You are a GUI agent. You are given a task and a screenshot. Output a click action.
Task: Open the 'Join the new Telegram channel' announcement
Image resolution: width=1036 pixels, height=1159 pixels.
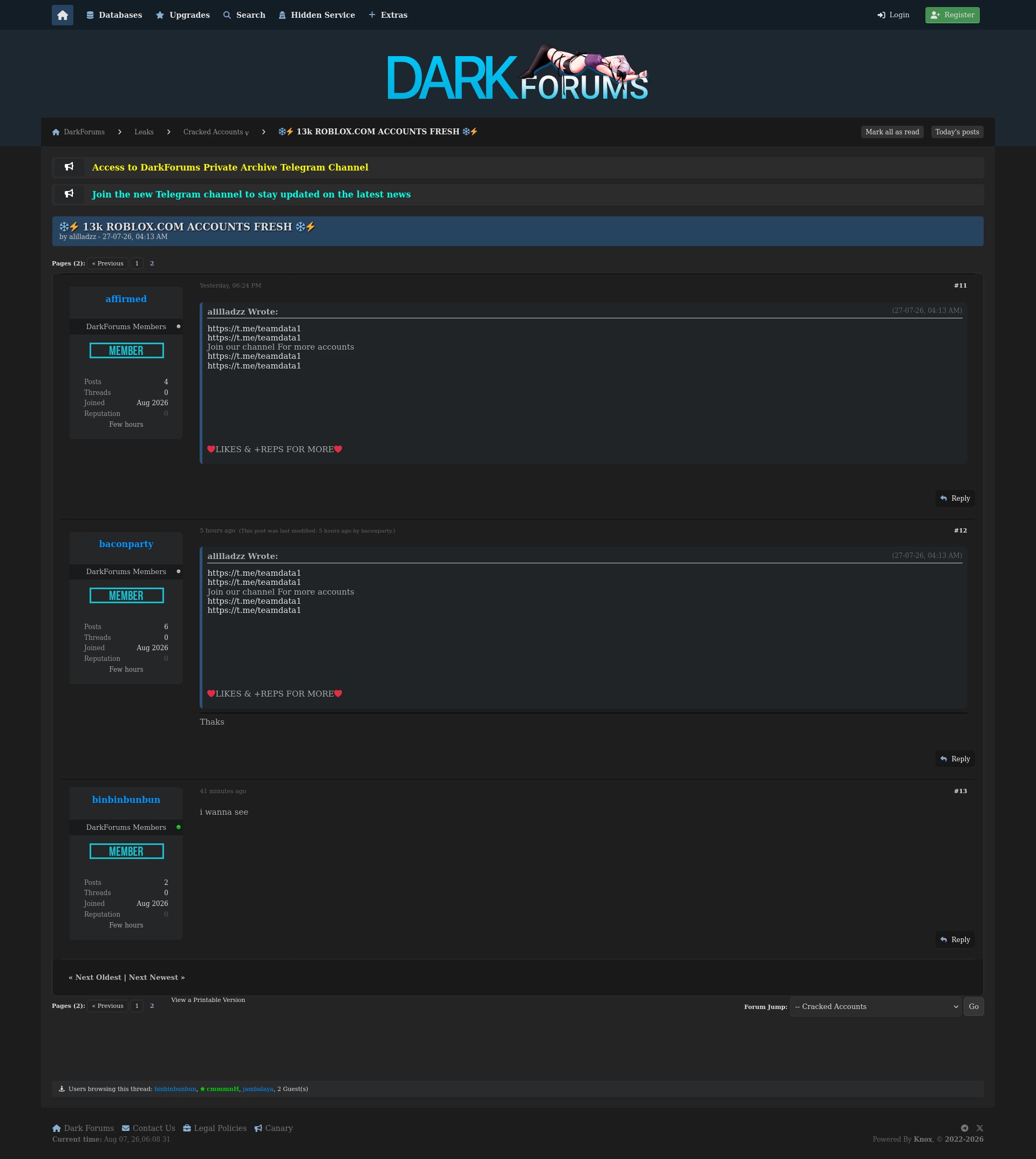pyautogui.click(x=251, y=195)
